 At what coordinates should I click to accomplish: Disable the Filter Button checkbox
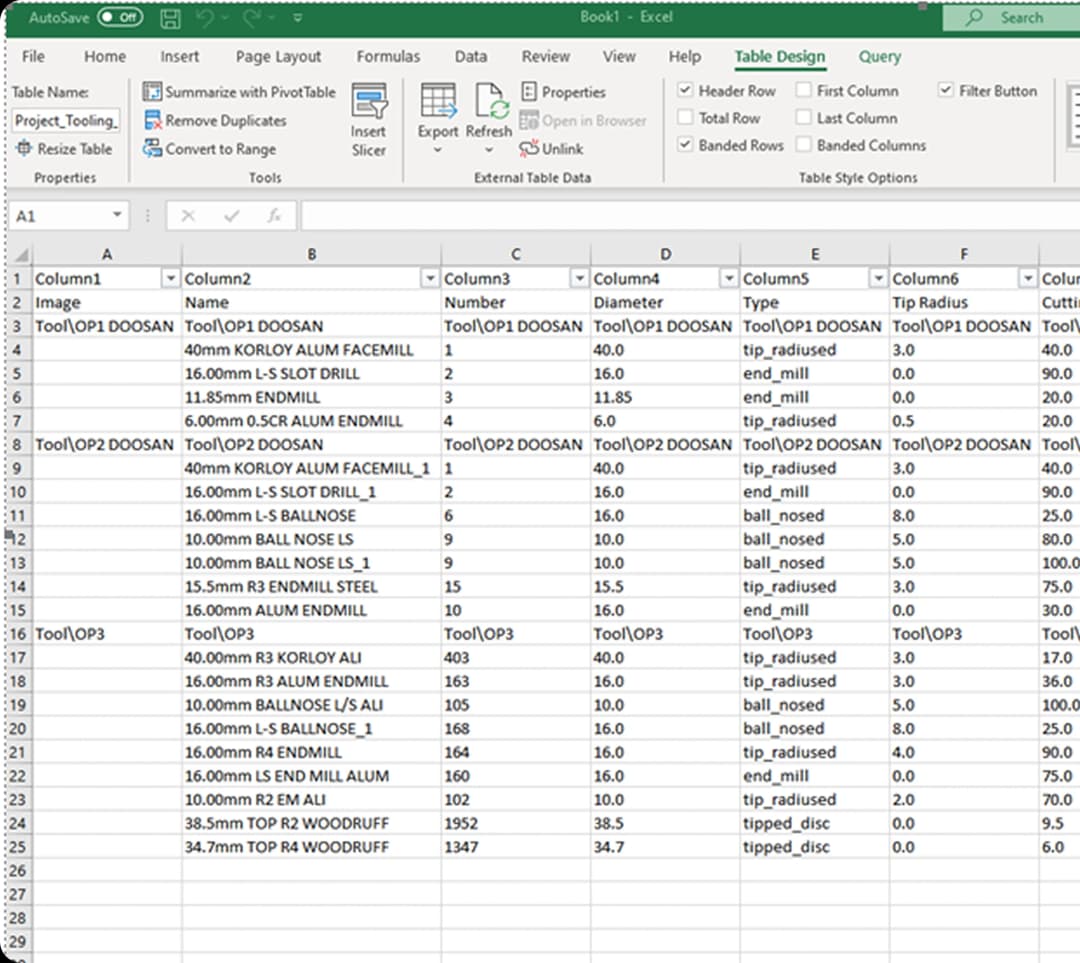(946, 91)
